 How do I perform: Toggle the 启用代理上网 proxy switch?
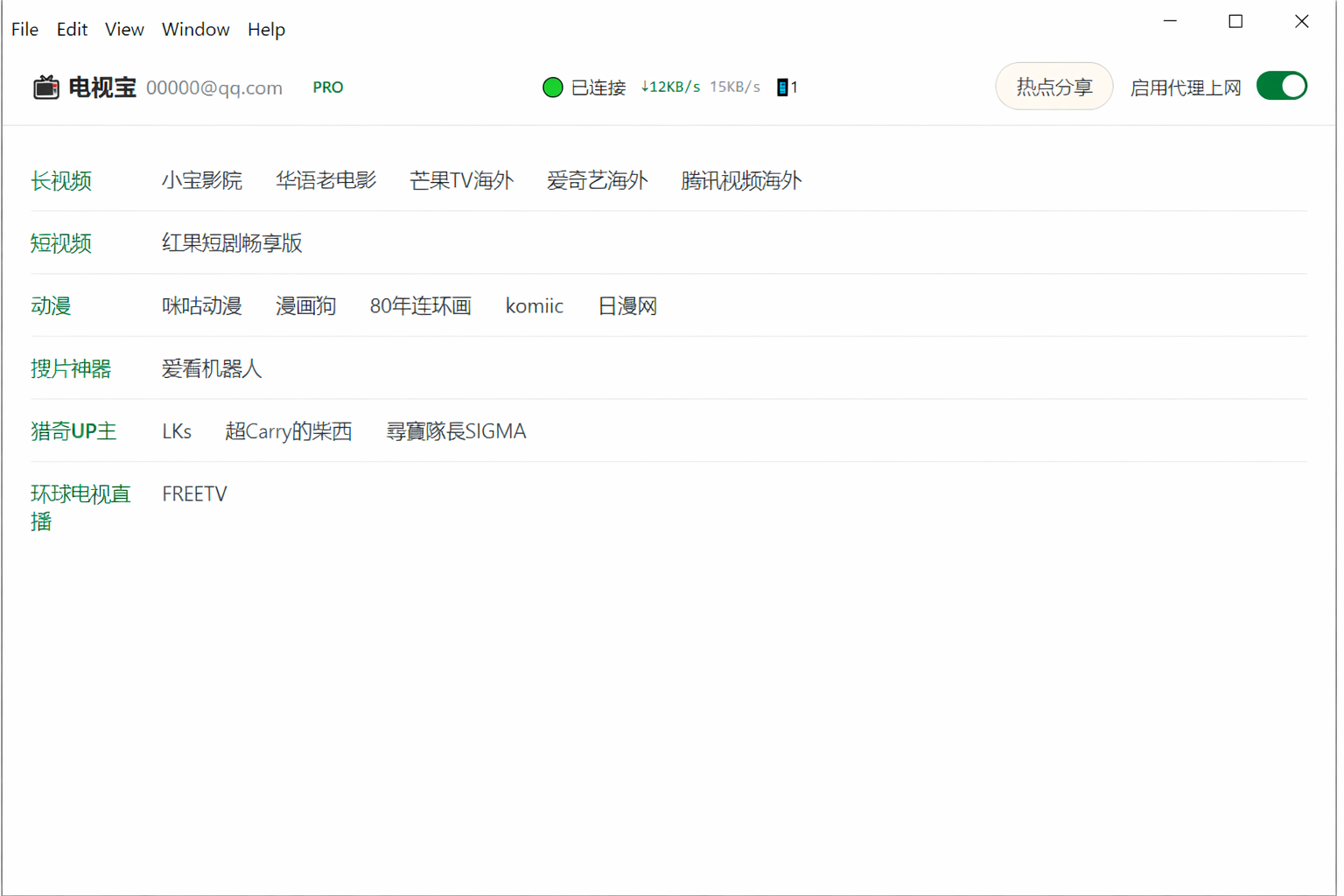tap(1281, 87)
